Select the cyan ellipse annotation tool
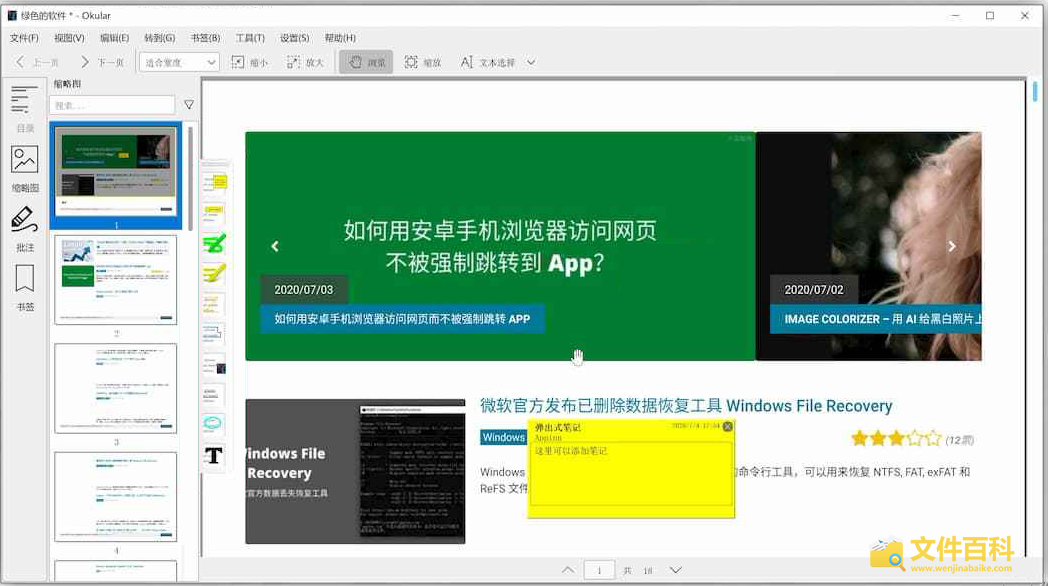Image resolution: width=1048 pixels, height=586 pixels. coord(214,424)
